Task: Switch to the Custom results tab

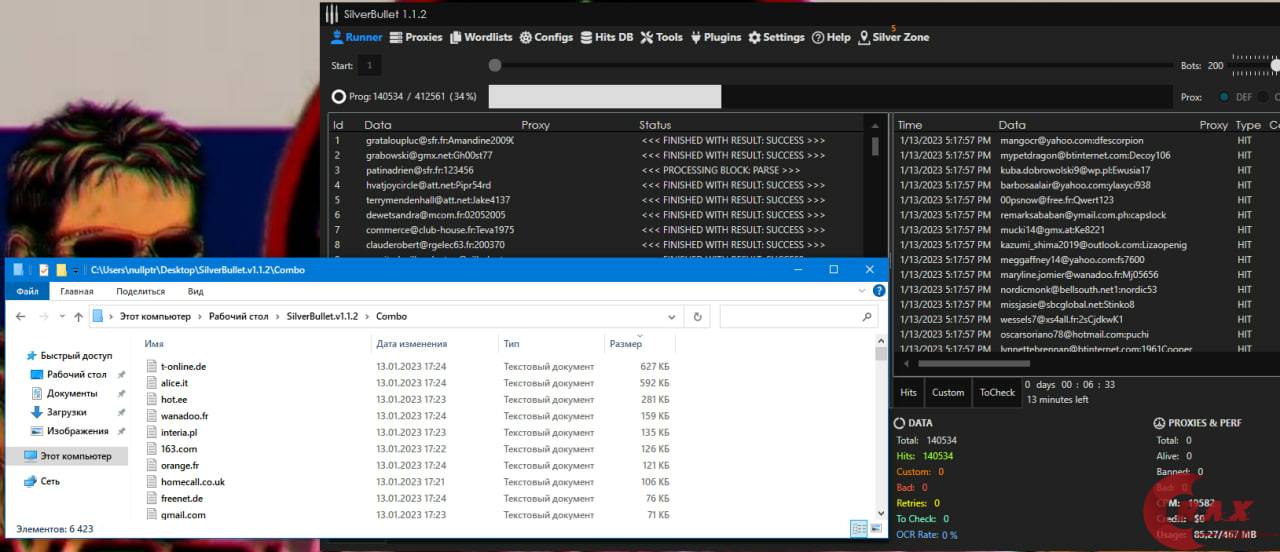Action: pos(947,393)
